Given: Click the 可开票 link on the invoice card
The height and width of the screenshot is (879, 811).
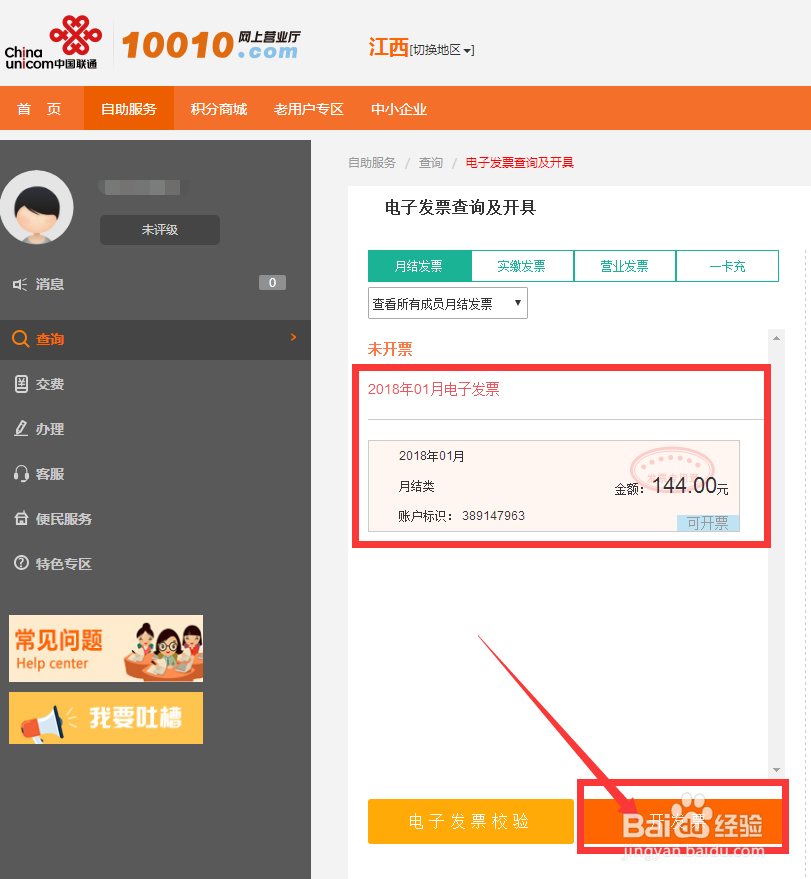Looking at the screenshot, I should point(707,522).
